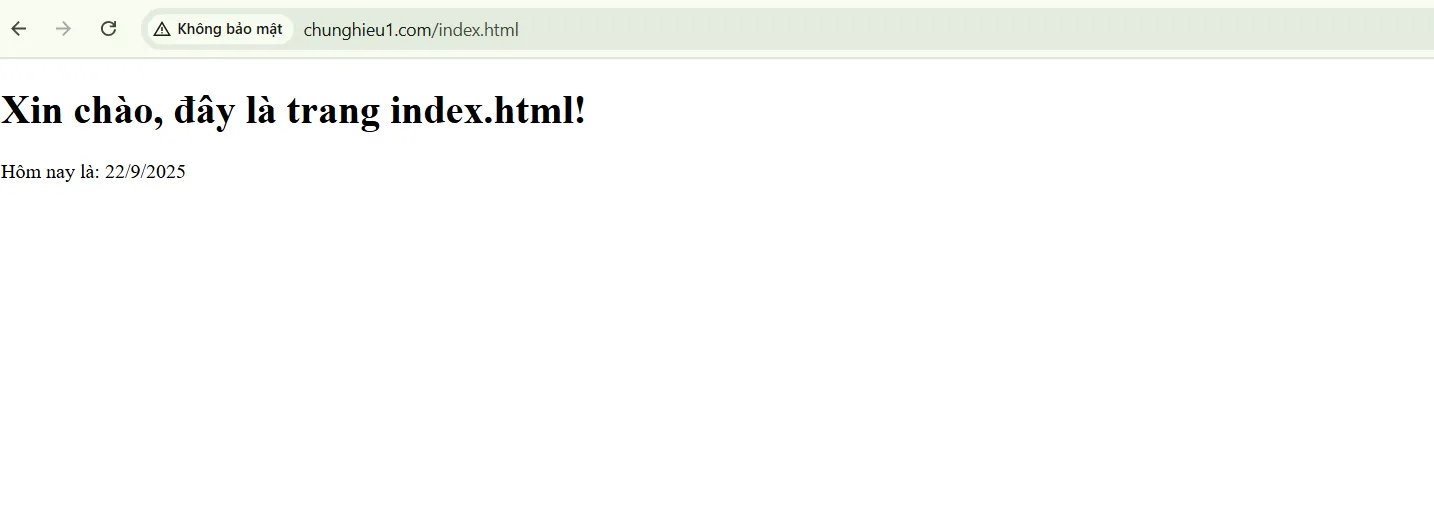Click the "chunghieu1.com" domain in the URL

367,30
